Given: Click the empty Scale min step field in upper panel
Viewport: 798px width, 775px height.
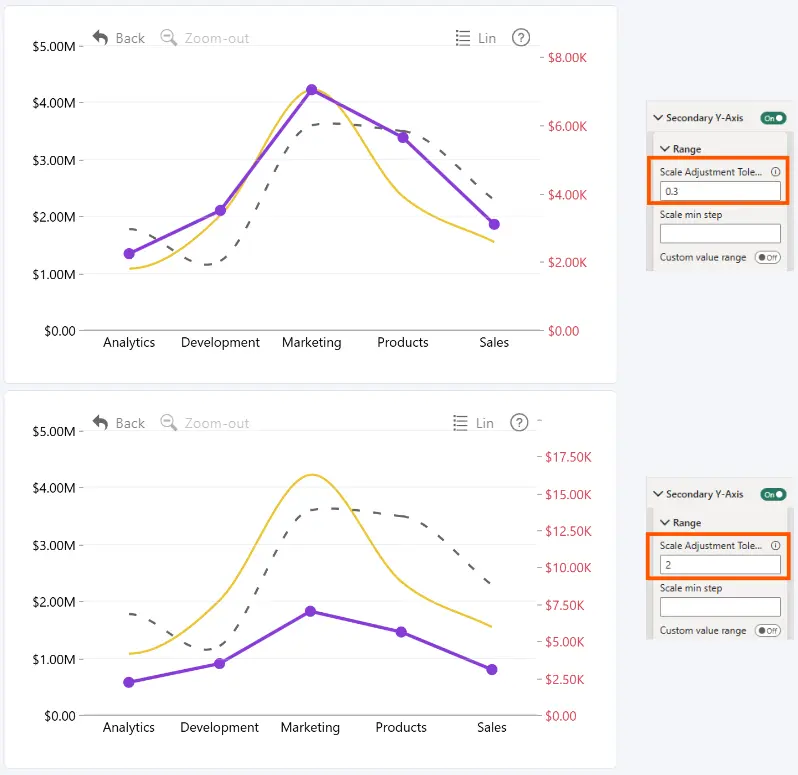Looking at the screenshot, I should pyautogui.click(x=720, y=234).
